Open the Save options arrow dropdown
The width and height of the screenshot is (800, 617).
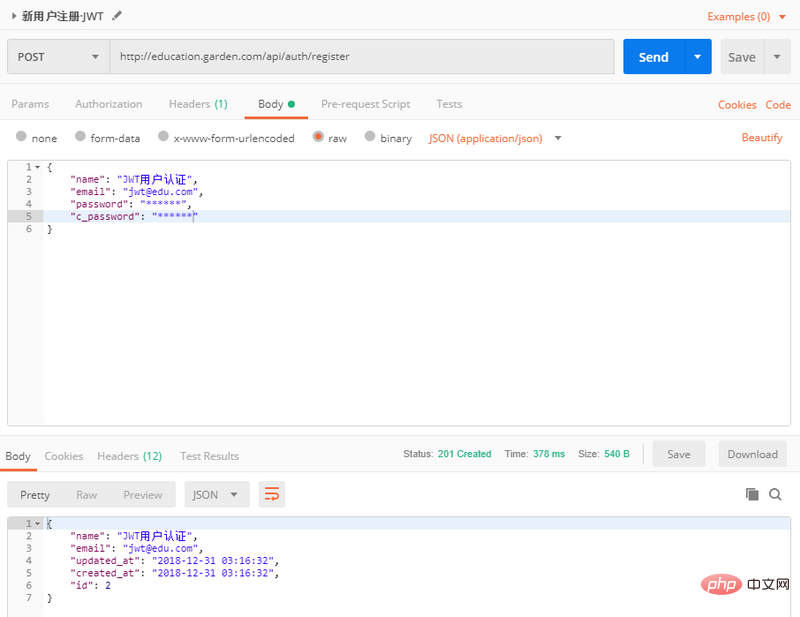pyautogui.click(x=777, y=57)
